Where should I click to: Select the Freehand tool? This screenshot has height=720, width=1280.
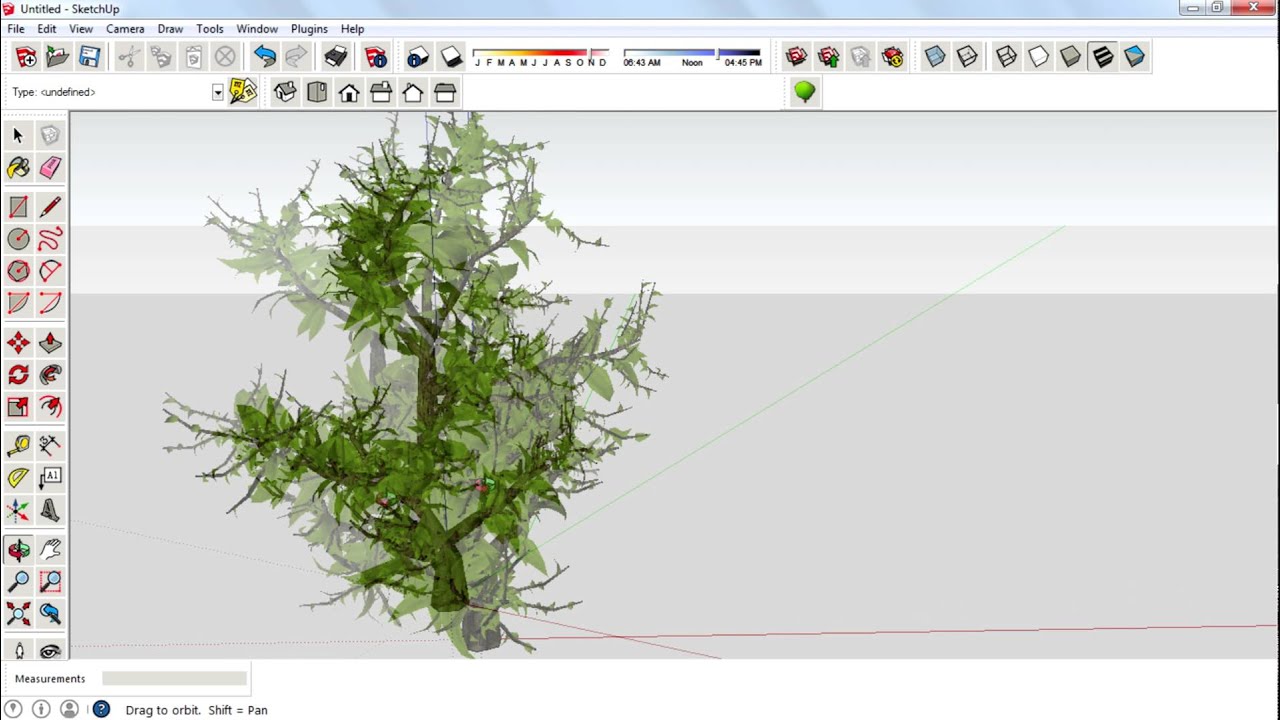pyautogui.click(x=50, y=239)
